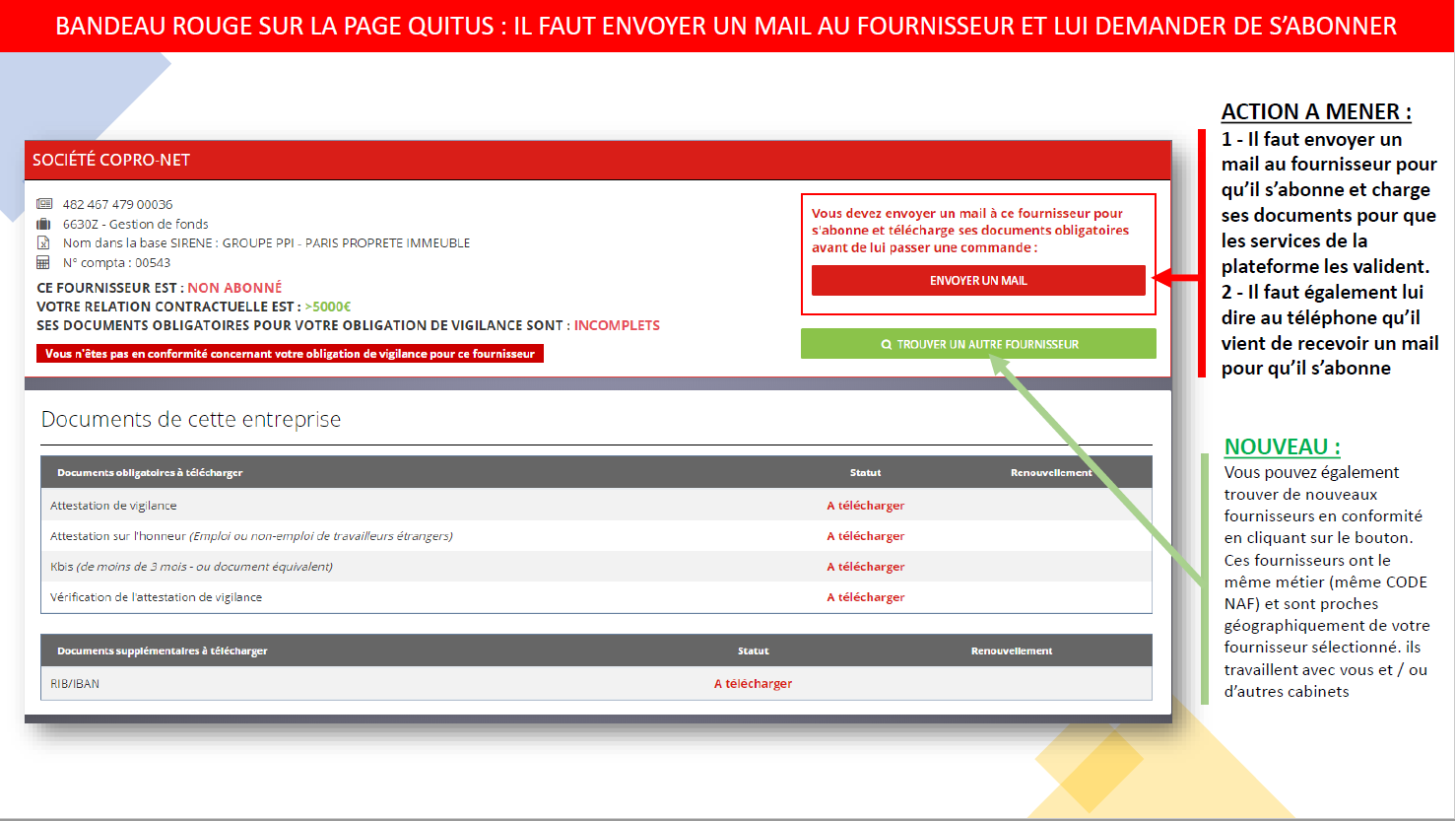This screenshot has width=1456, height=821.
Task: Select the Attestation sur l'honneur document name
Action: click(251, 536)
